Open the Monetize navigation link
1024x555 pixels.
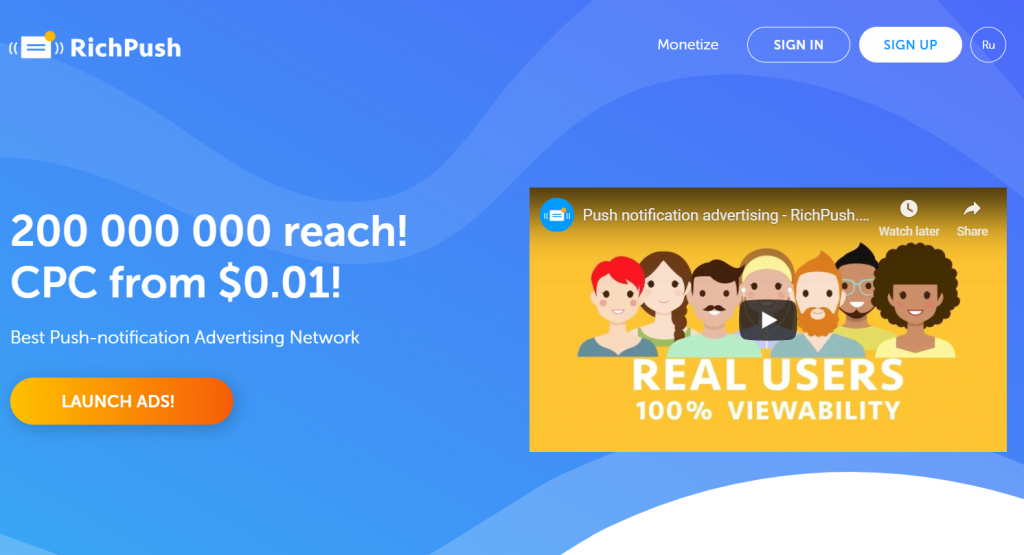point(688,44)
